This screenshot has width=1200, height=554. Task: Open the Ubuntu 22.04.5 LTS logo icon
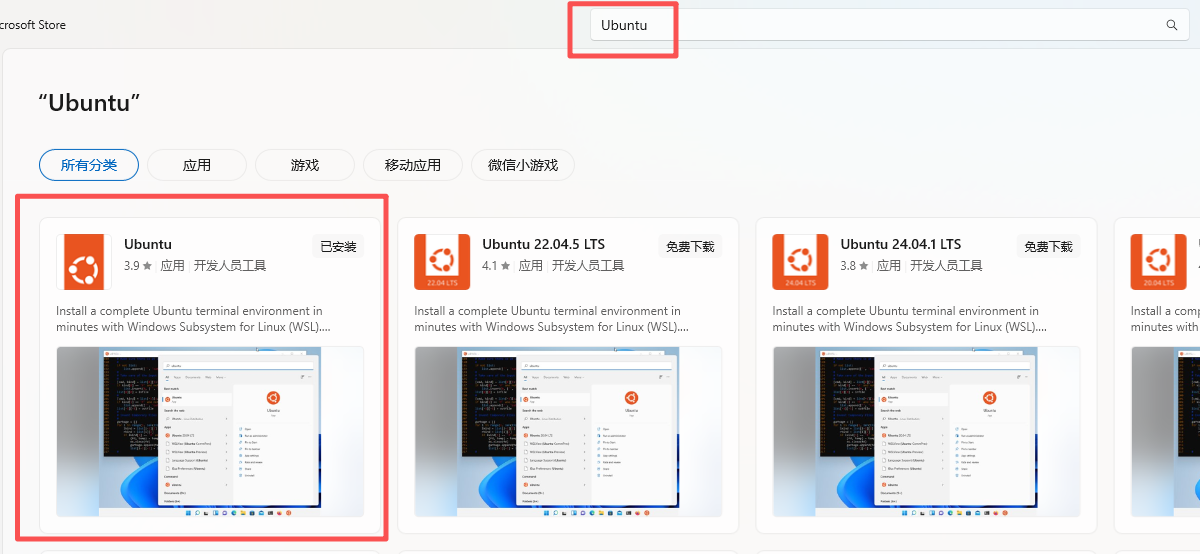pyautogui.click(x=442, y=262)
